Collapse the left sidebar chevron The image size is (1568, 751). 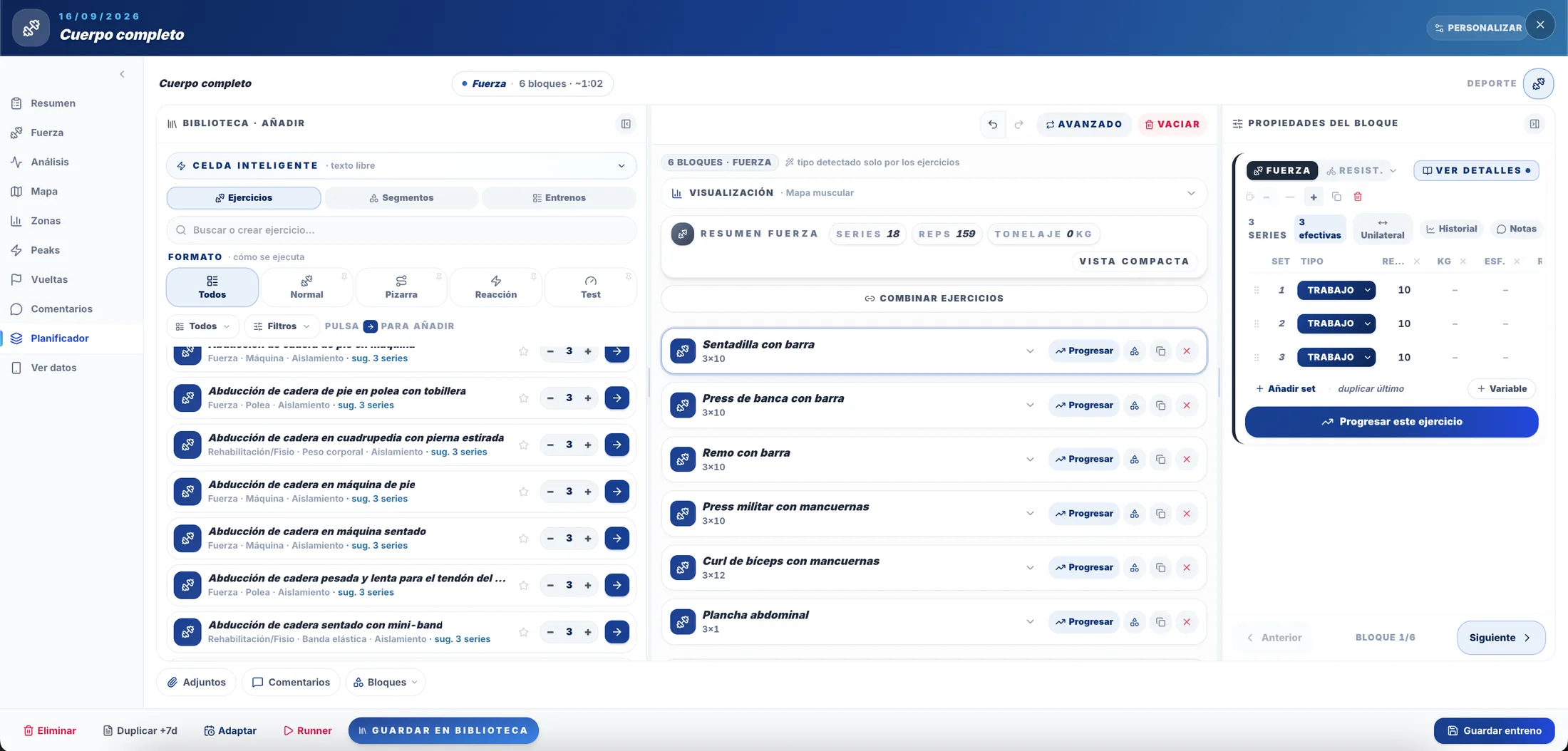122,74
